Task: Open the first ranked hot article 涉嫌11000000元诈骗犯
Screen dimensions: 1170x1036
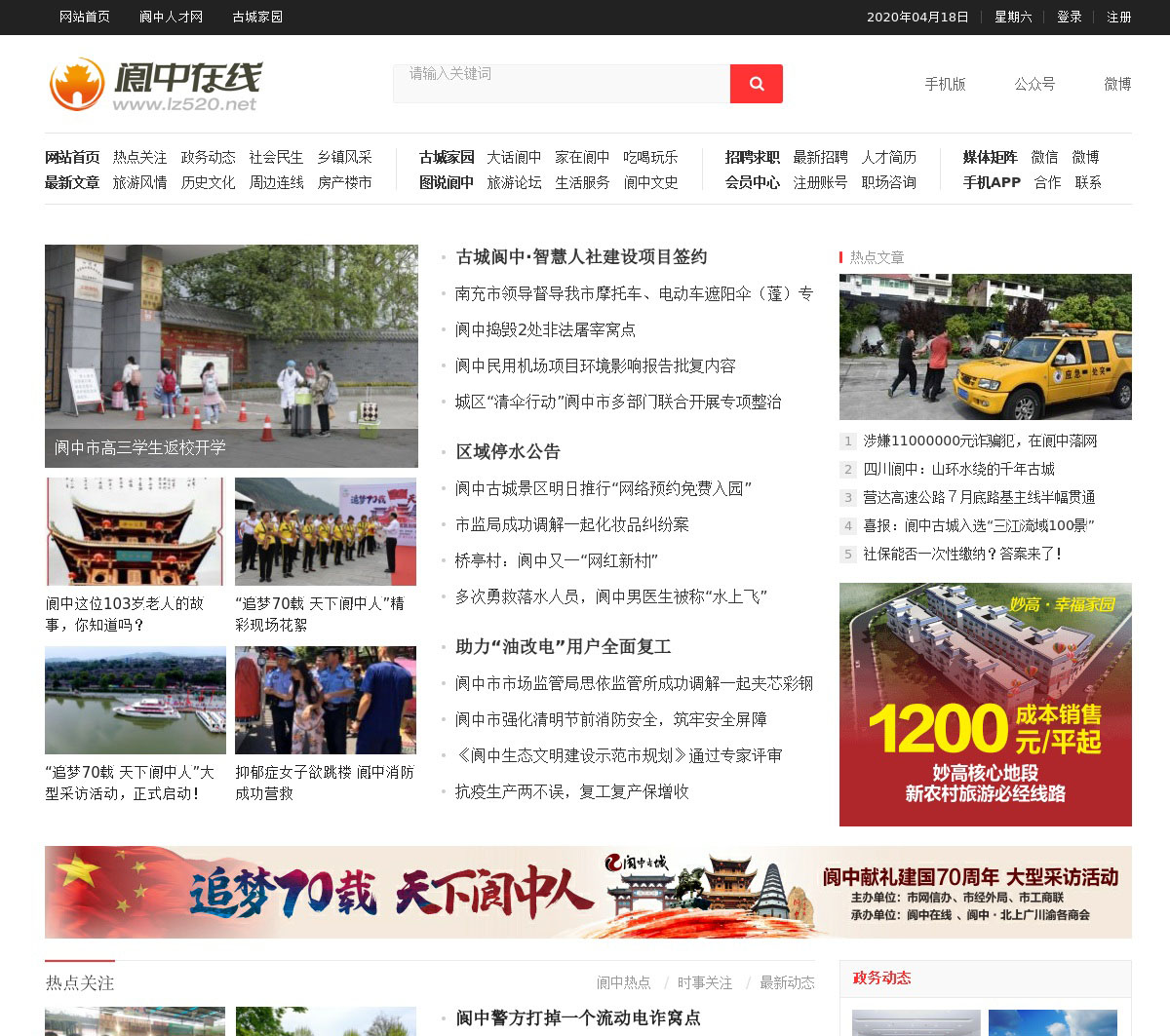Action: [x=979, y=441]
